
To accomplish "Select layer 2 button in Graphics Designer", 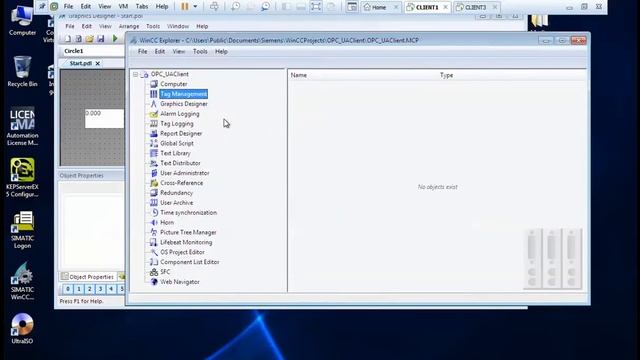I will (x=89, y=289).
